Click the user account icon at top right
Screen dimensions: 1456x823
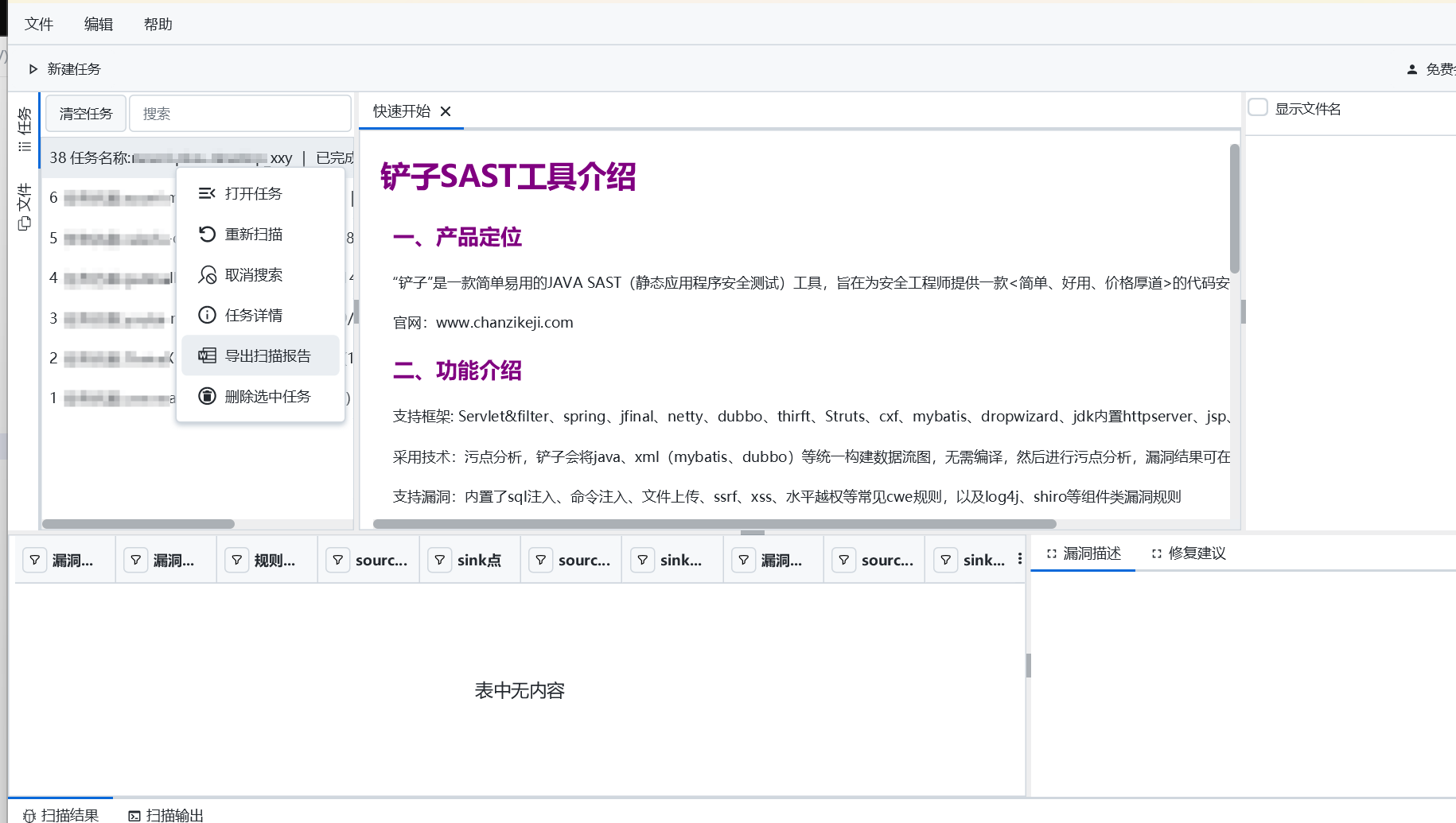[x=1412, y=69]
